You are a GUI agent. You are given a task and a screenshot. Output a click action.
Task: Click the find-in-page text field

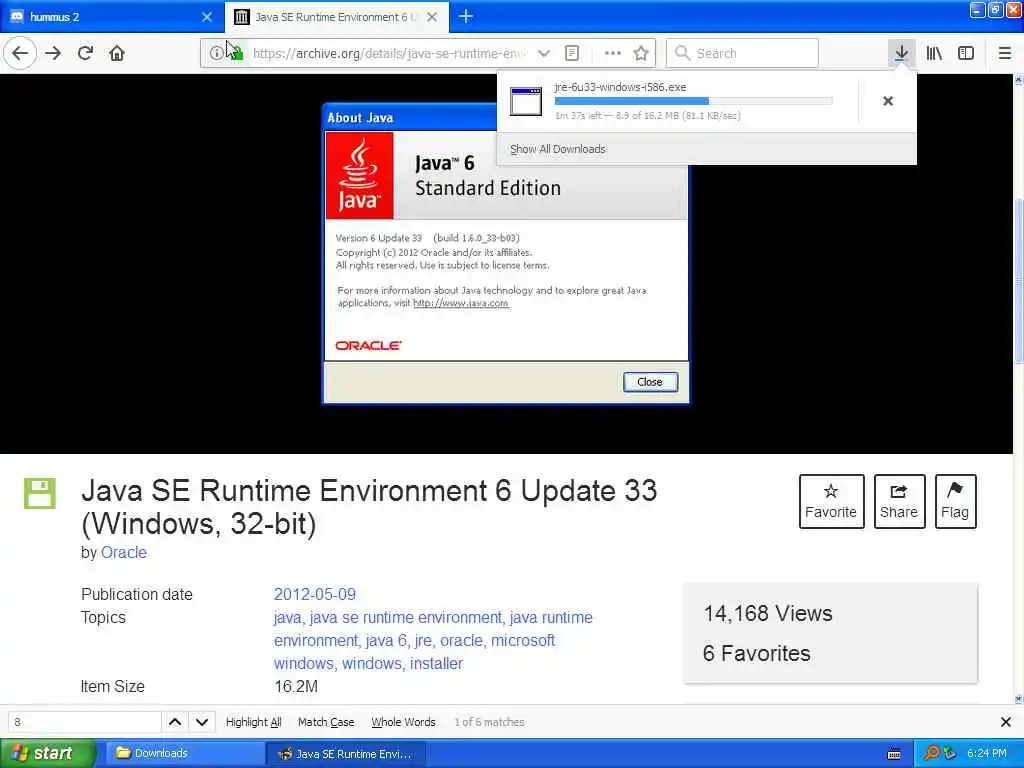(x=84, y=722)
